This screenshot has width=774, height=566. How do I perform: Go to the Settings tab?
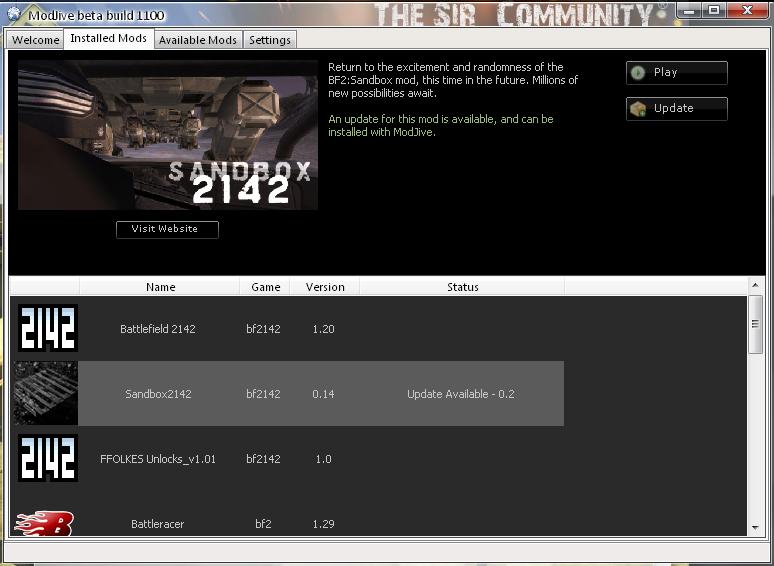click(270, 40)
